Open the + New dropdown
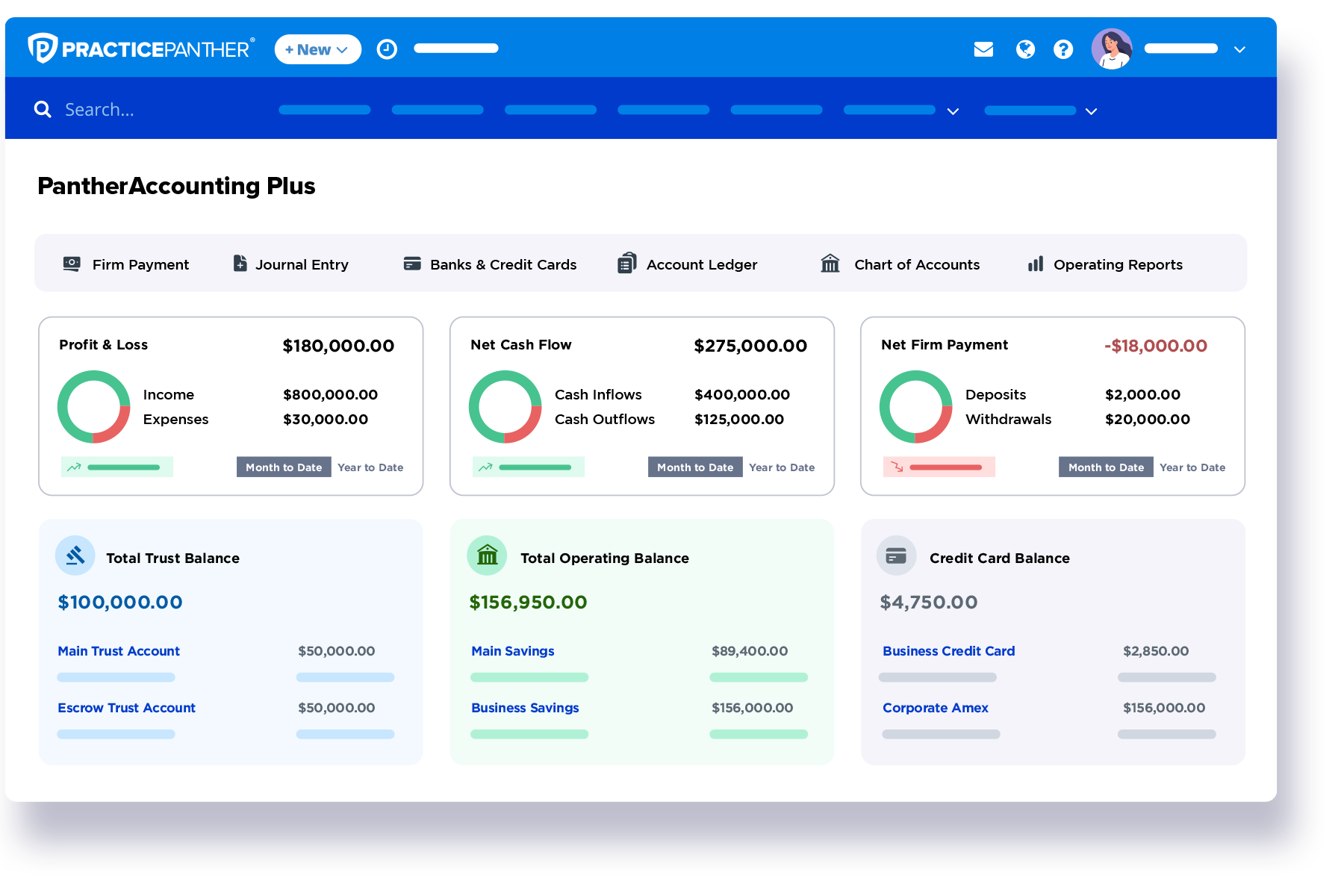The image size is (1344, 896). coord(317,49)
